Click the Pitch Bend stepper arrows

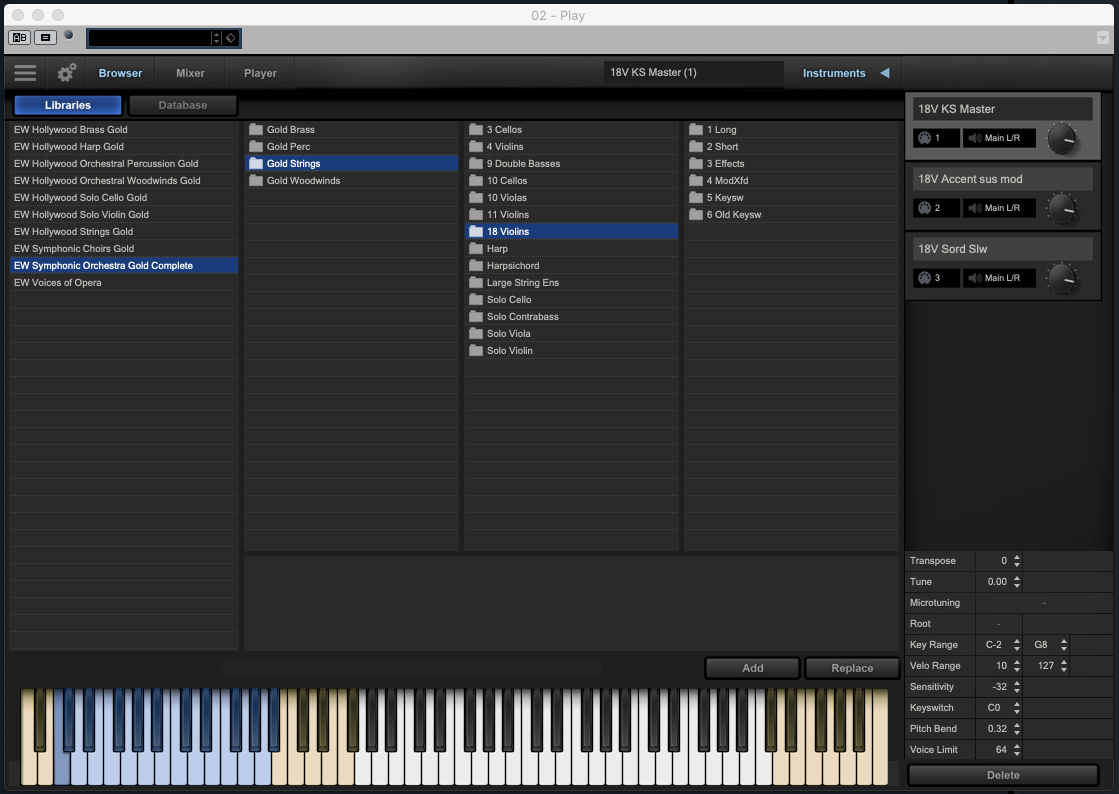coord(1017,728)
